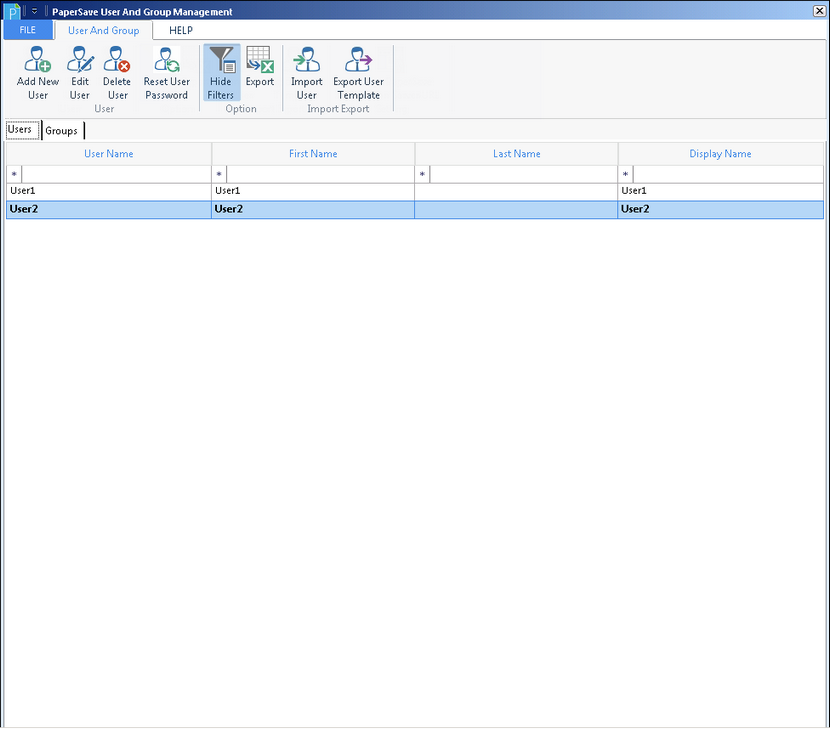Image resolution: width=830 pixels, height=729 pixels.
Task: Select the Users tab
Action: pyautogui.click(x=21, y=130)
